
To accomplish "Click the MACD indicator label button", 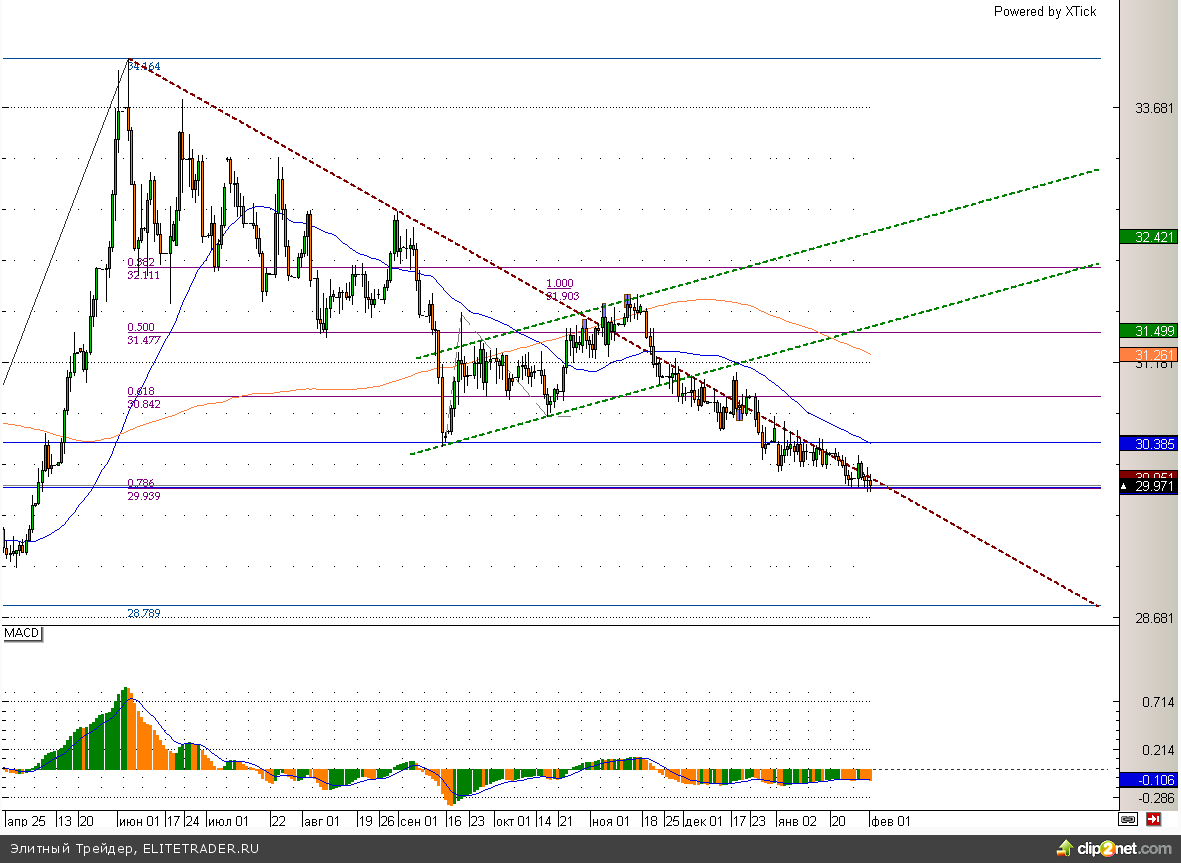I will (x=21, y=634).
